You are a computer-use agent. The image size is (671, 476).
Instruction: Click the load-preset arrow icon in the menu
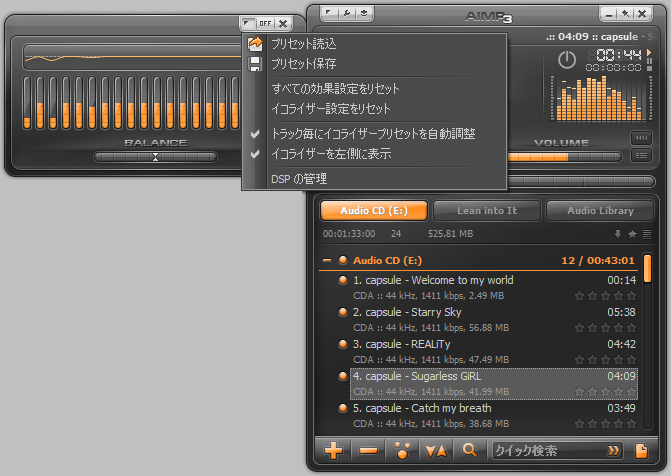[x=255, y=43]
